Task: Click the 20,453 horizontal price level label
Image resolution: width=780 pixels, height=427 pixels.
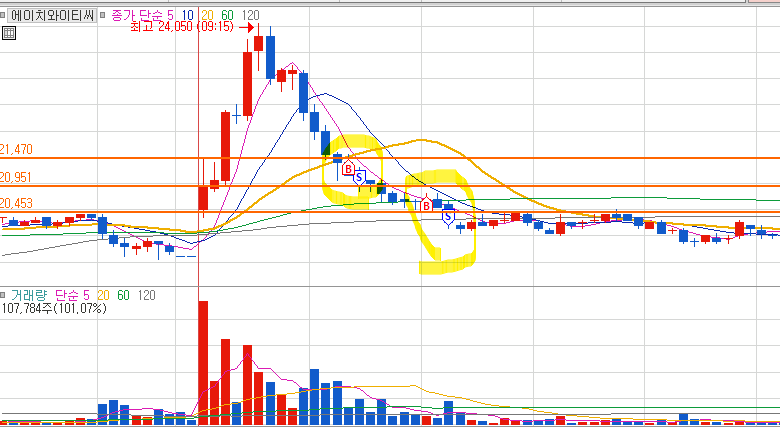Action: click(16, 203)
